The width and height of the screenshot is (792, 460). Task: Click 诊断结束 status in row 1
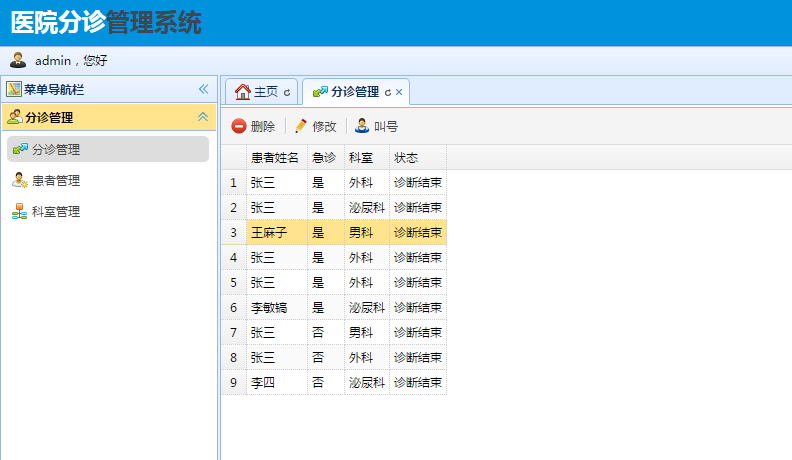pos(418,182)
